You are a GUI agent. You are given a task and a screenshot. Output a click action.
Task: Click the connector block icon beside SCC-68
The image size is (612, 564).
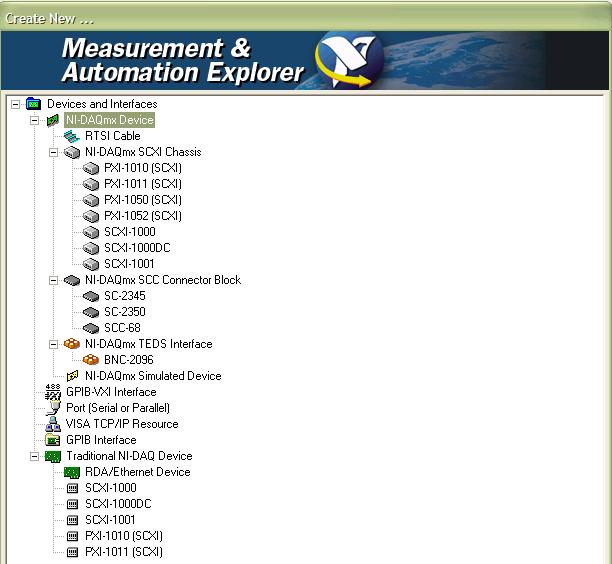[x=91, y=328]
